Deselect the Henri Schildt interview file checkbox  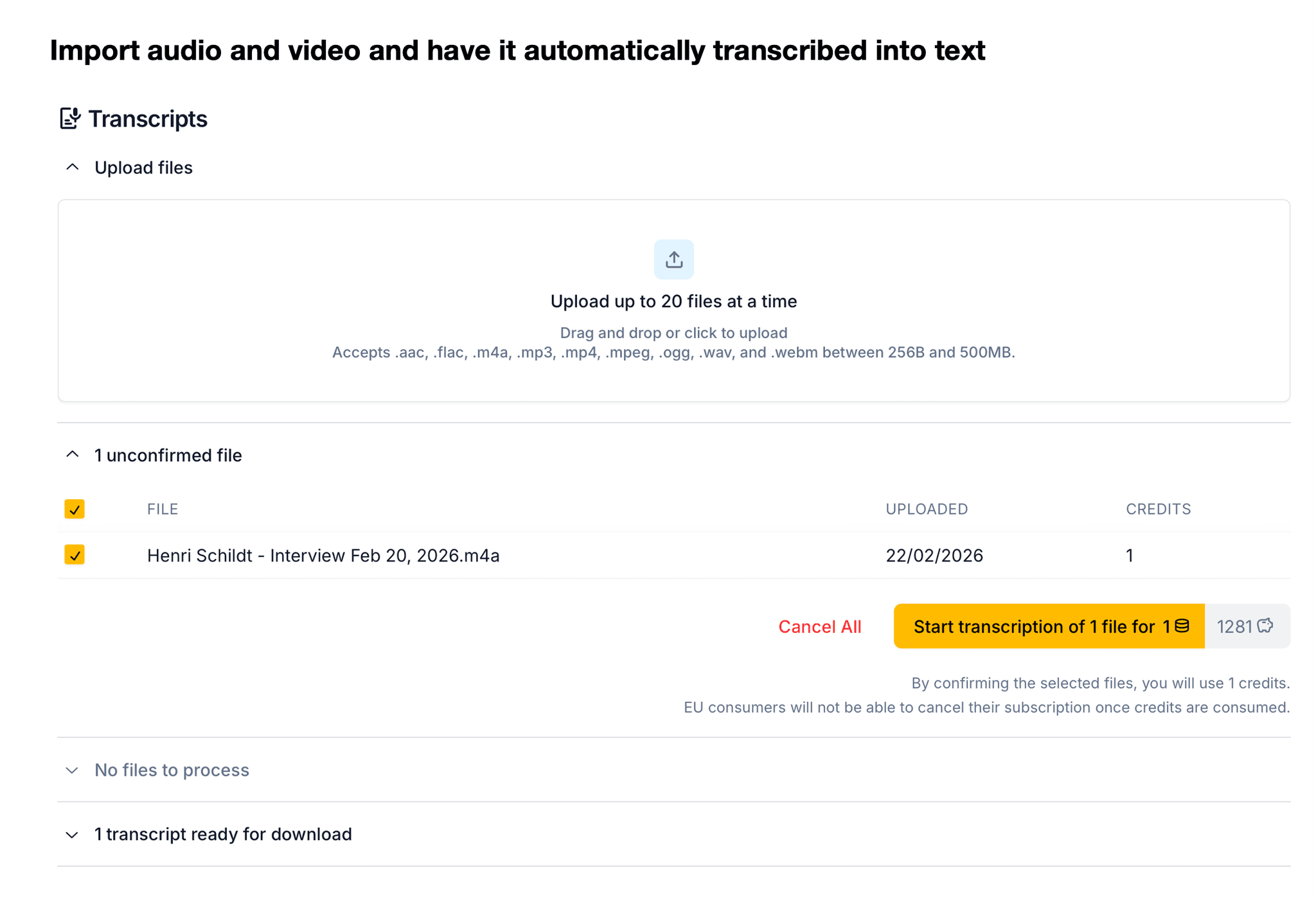75,555
